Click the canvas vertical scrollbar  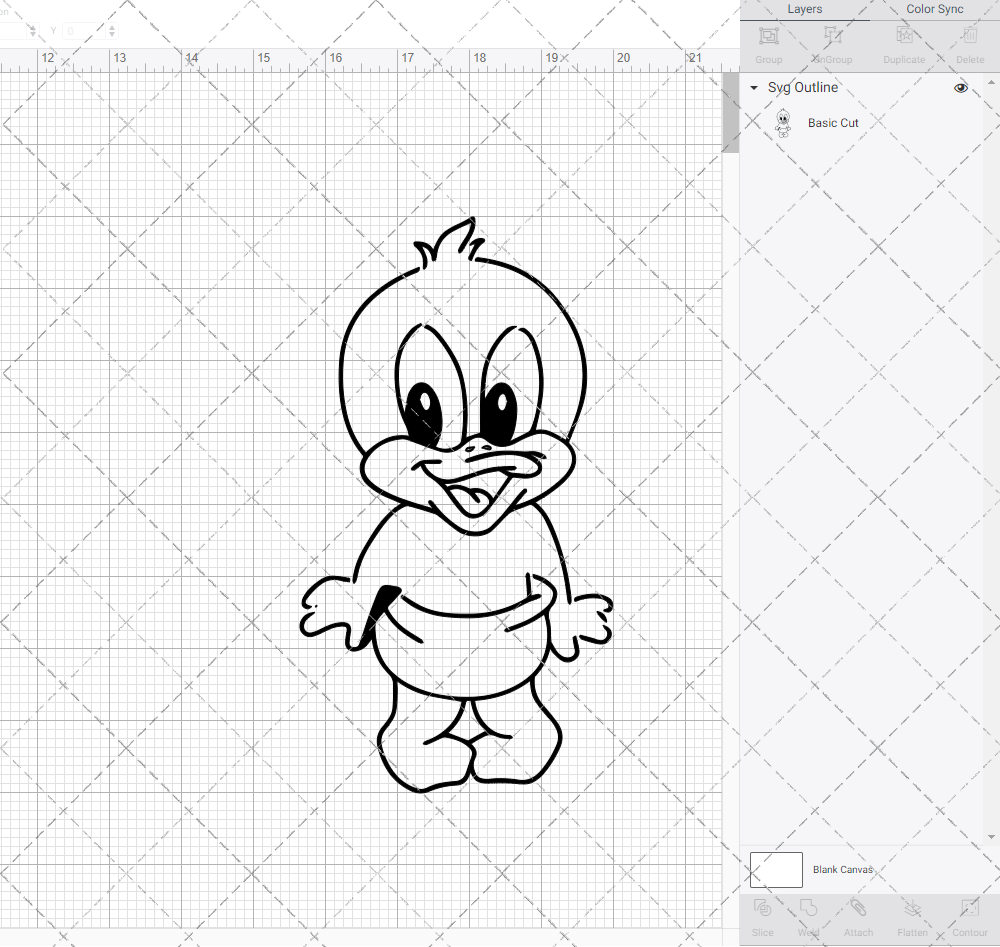tap(731, 110)
